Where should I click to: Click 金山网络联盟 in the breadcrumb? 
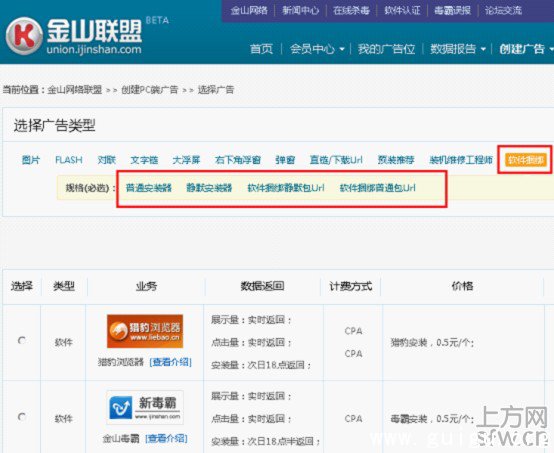pyautogui.click(x=75, y=90)
